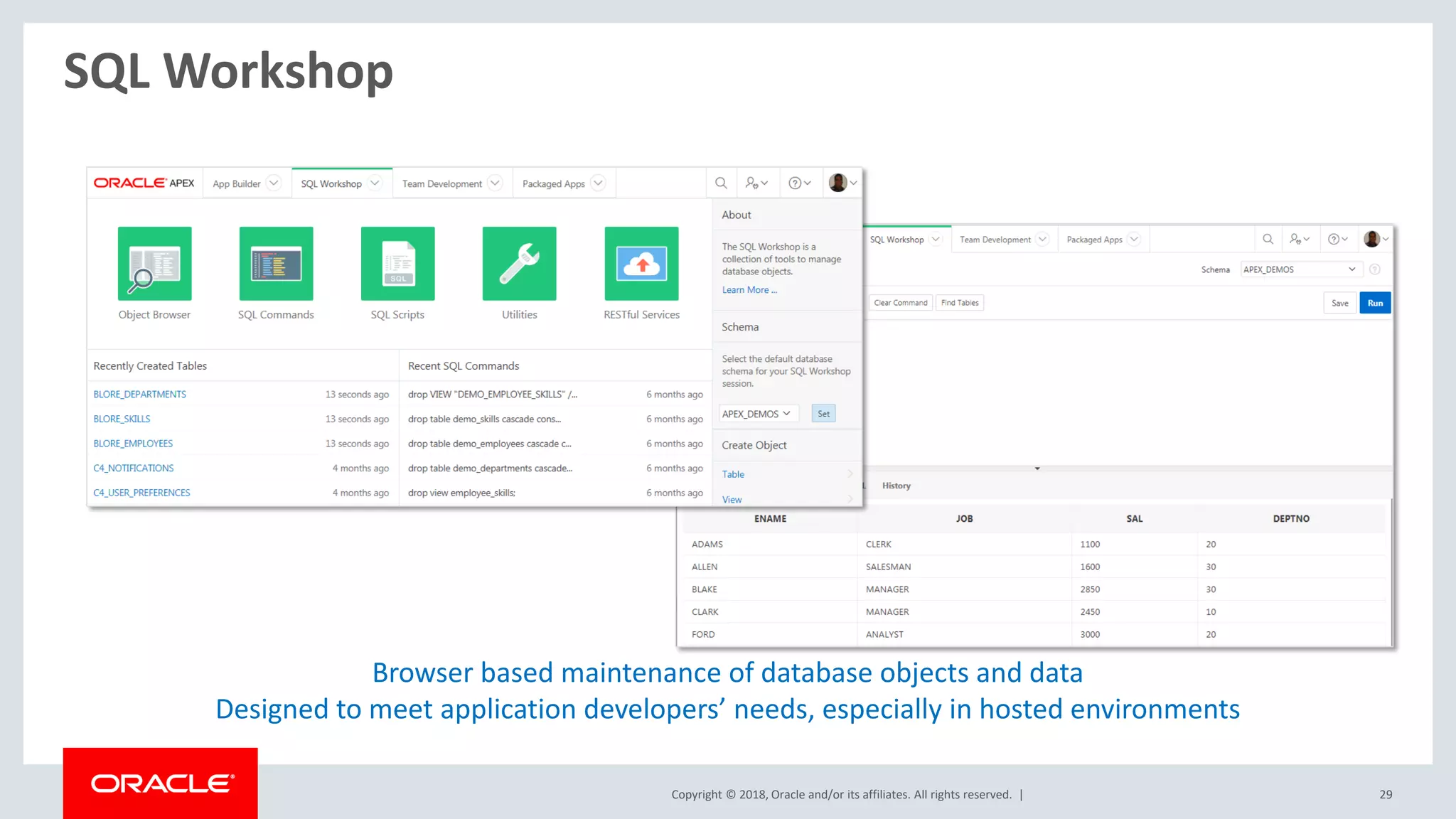Open the SQL Scripts icon
The image size is (1456, 819).
(x=397, y=263)
